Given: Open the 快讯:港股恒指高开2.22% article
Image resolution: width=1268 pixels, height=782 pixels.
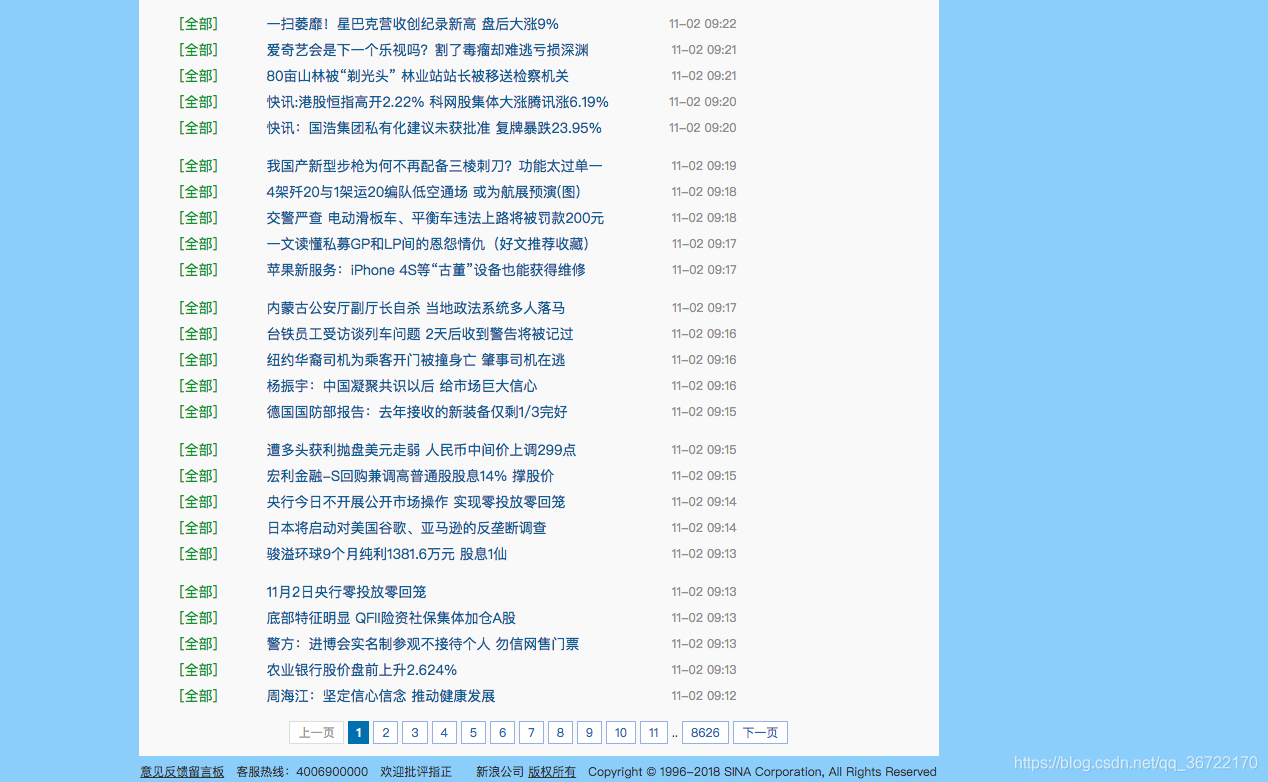Looking at the screenshot, I should pyautogui.click(x=437, y=101).
